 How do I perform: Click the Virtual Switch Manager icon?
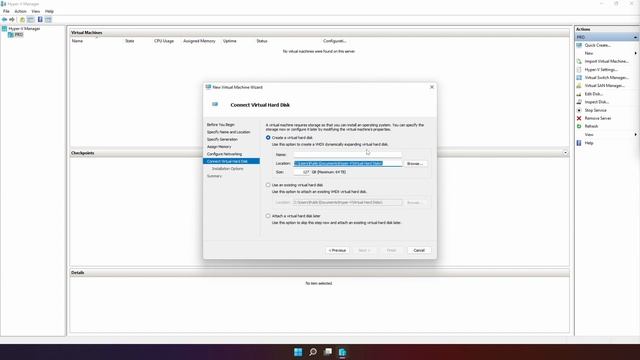tap(579, 78)
